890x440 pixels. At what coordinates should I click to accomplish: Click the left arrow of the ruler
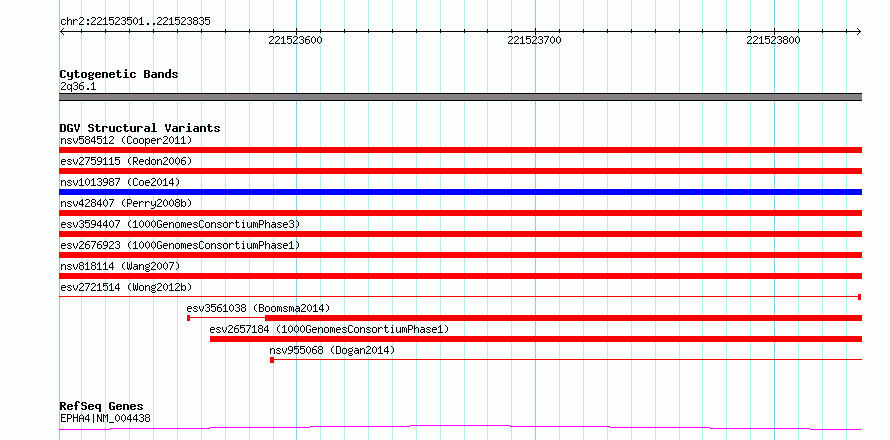pyautogui.click(x=62, y=31)
